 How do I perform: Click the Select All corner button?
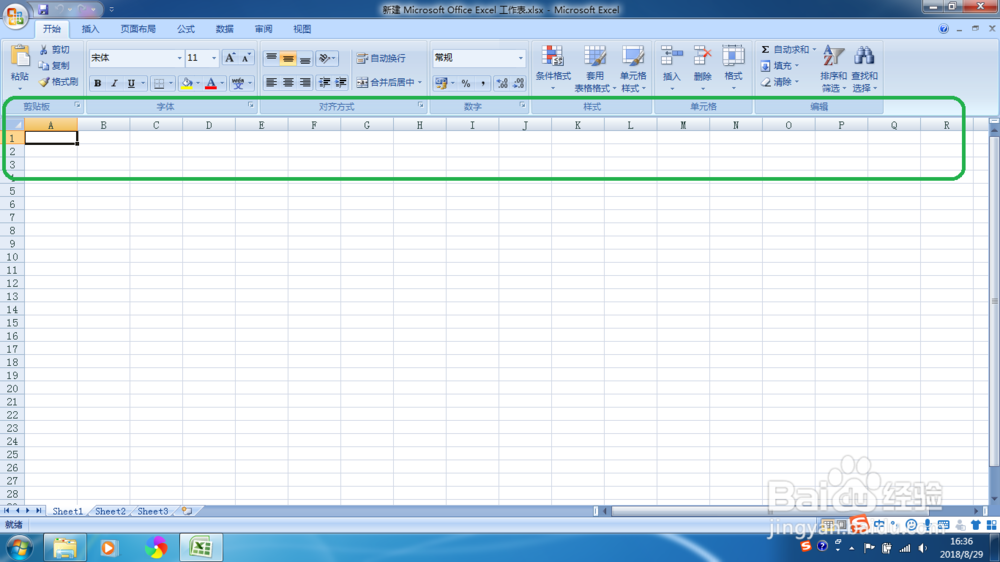click(12, 125)
